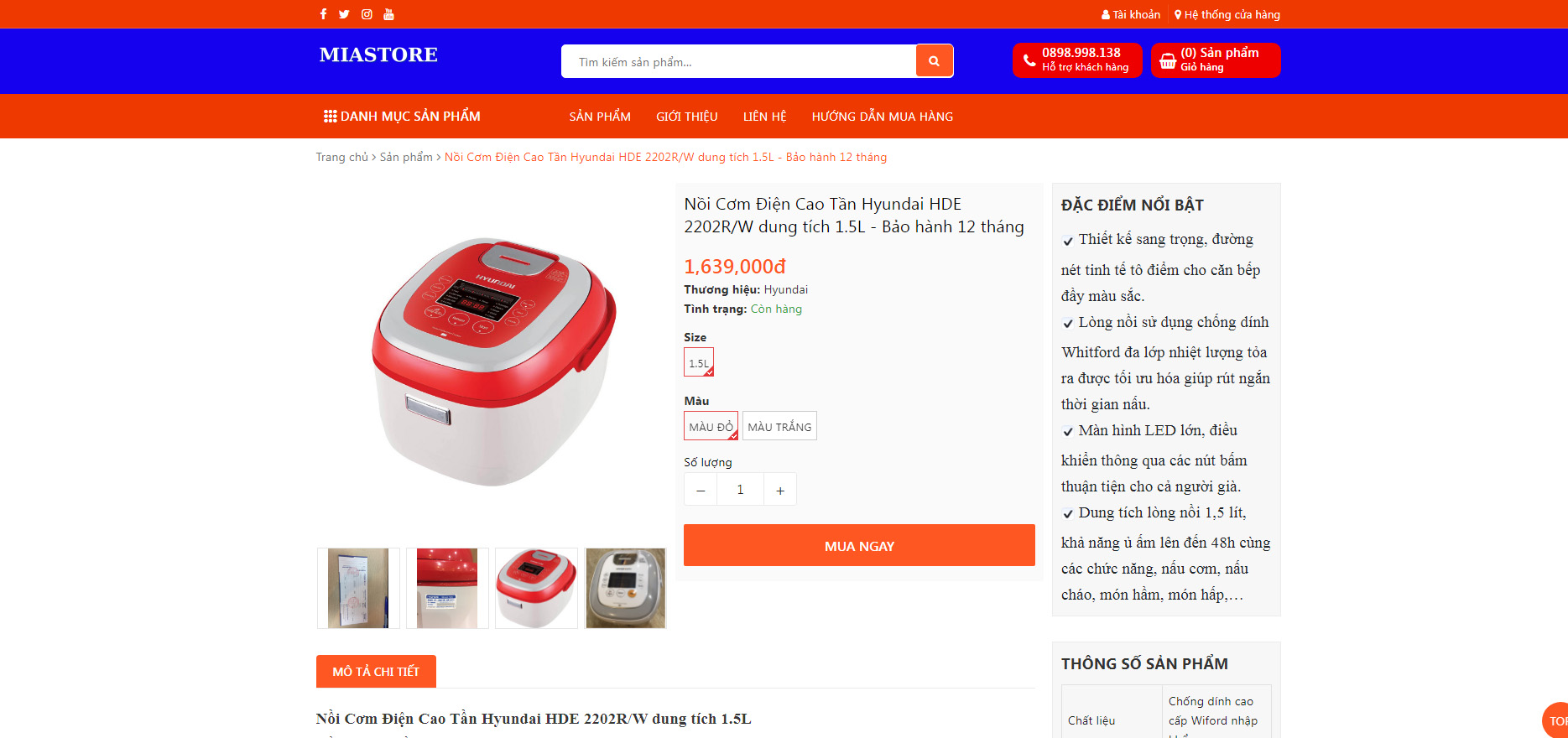1568x738 pixels.
Task: Switch to MÔ TẢ CHI TIẾT tab
Action: pos(376,672)
